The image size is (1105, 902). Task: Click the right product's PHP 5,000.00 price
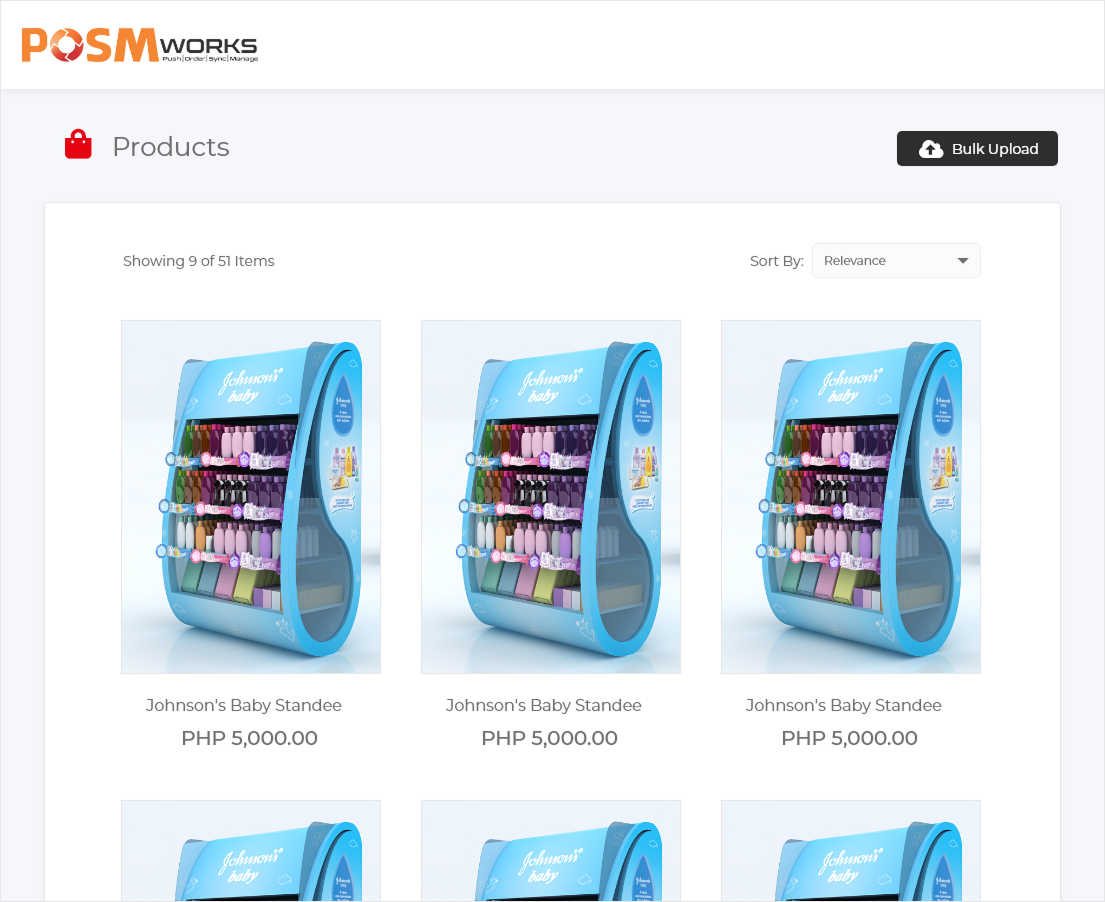(849, 738)
